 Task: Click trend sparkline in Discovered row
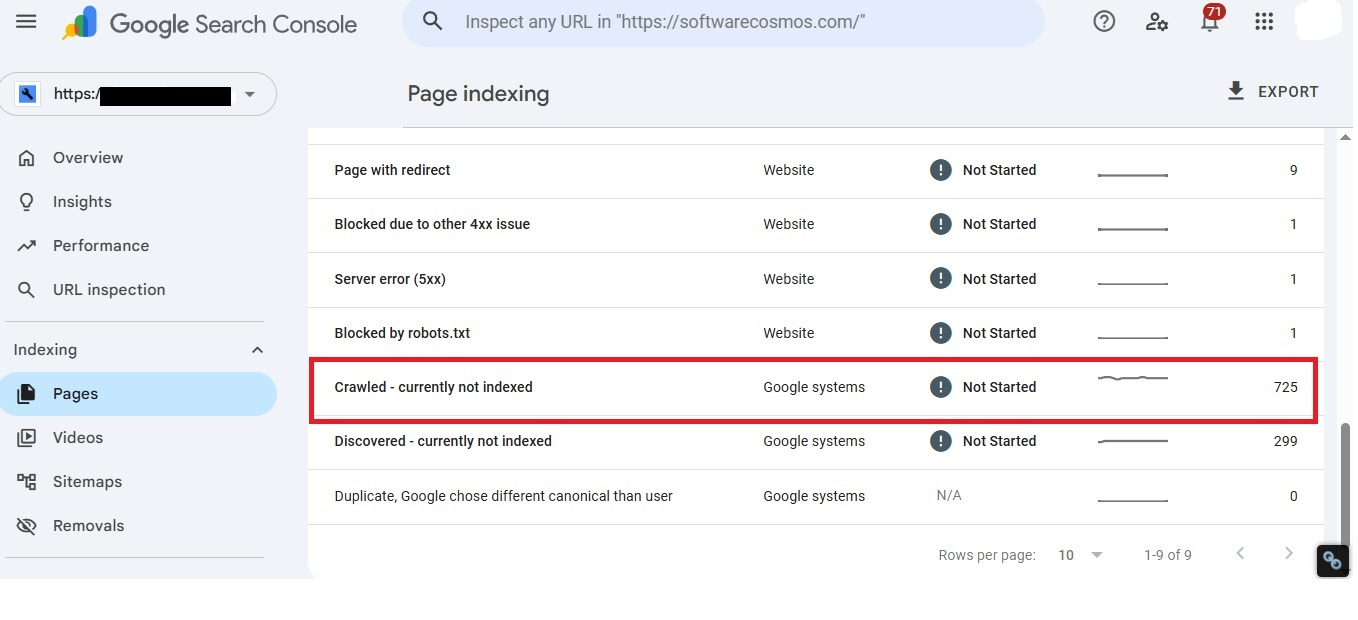point(1133,441)
